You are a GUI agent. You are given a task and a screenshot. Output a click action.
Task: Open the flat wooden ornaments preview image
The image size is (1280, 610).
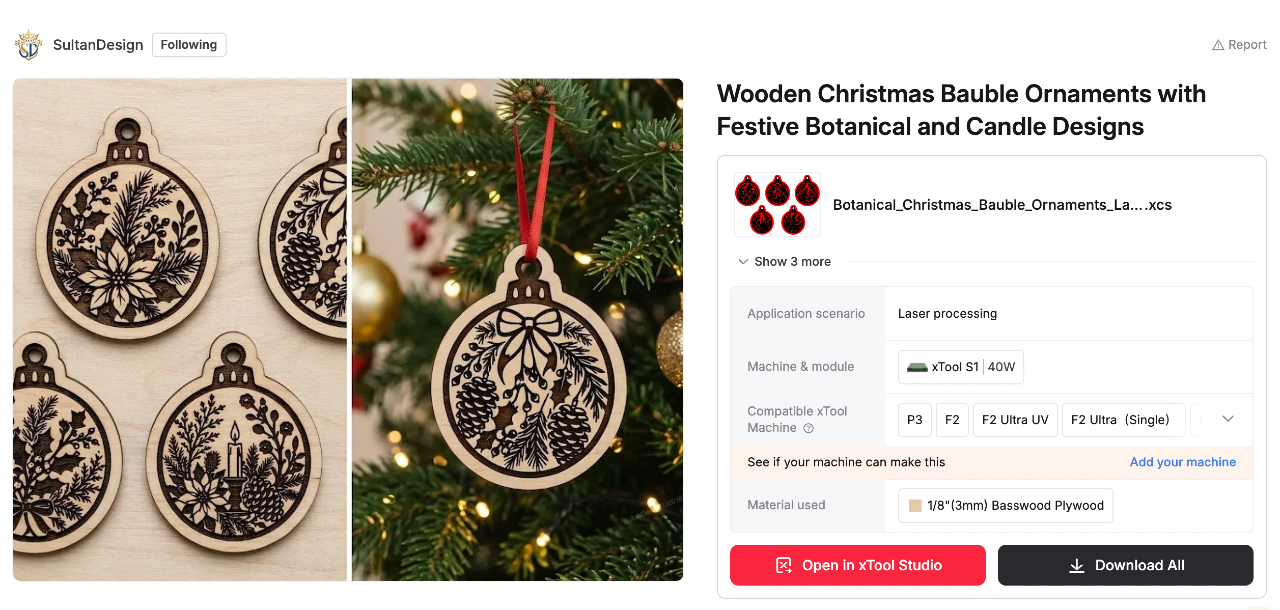[x=180, y=330]
